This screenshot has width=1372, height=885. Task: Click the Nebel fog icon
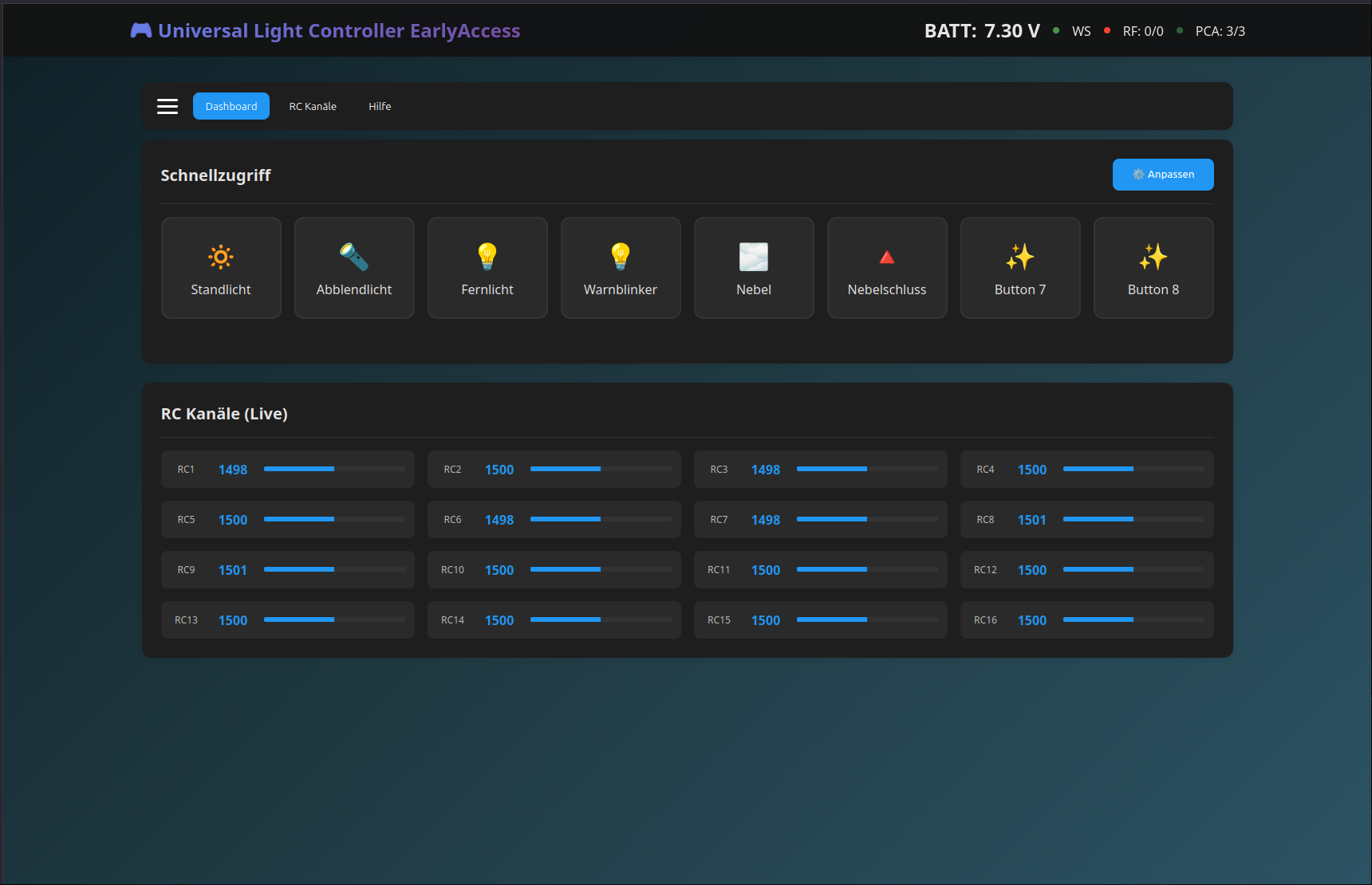tap(754, 257)
